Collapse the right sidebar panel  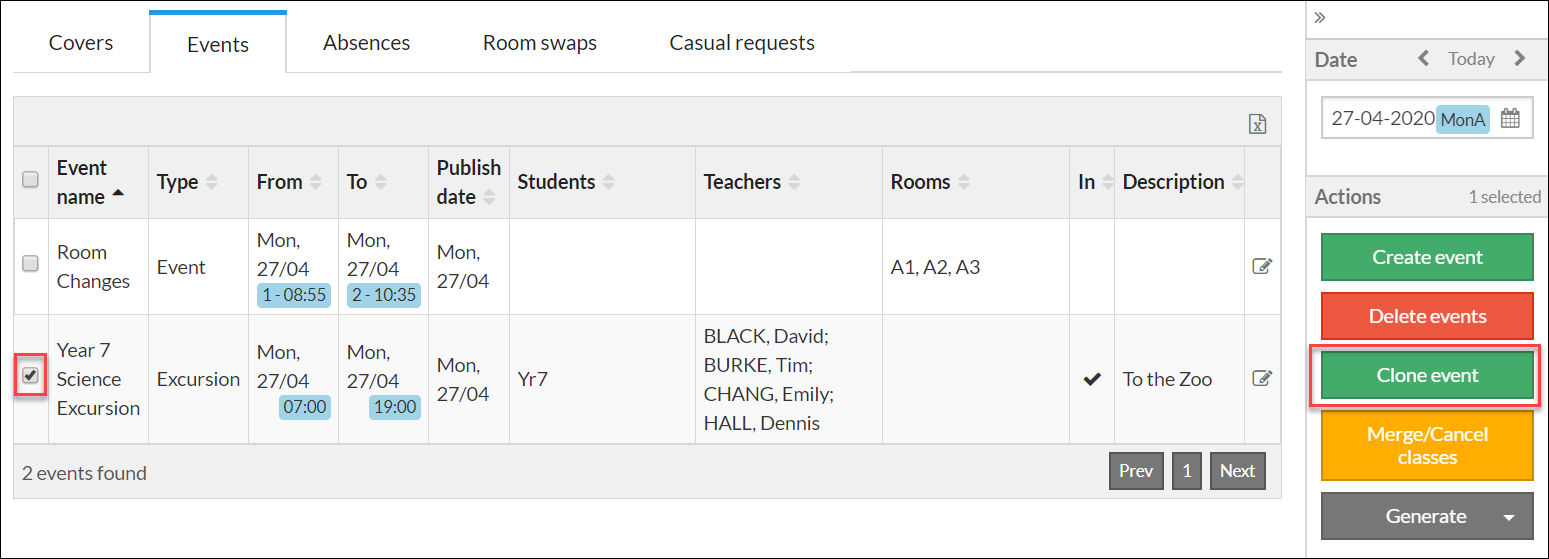1320,18
